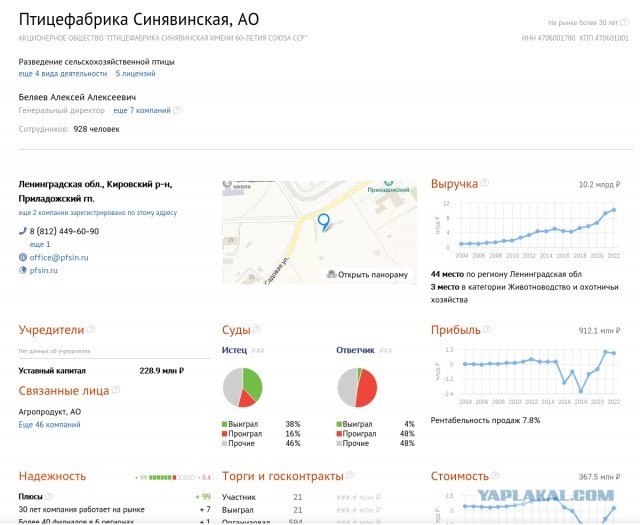Image resolution: width=640 pixels, height=525 pixels.
Task: Click value '367.5 млн ₽' under Стоимость
Action: click(x=600, y=477)
